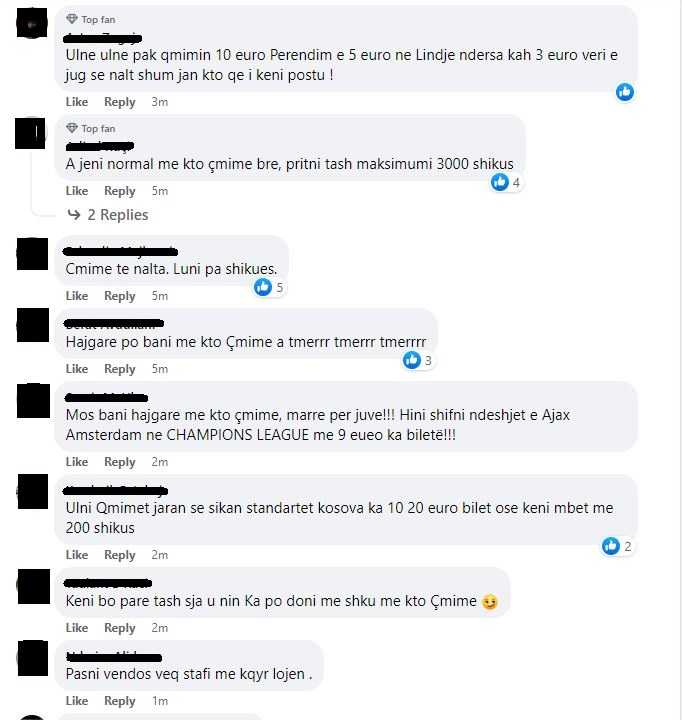Open the thumbs-up count on 'Hajgare po bani' comment
Image resolution: width=682 pixels, height=720 pixels.
[x=417, y=360]
